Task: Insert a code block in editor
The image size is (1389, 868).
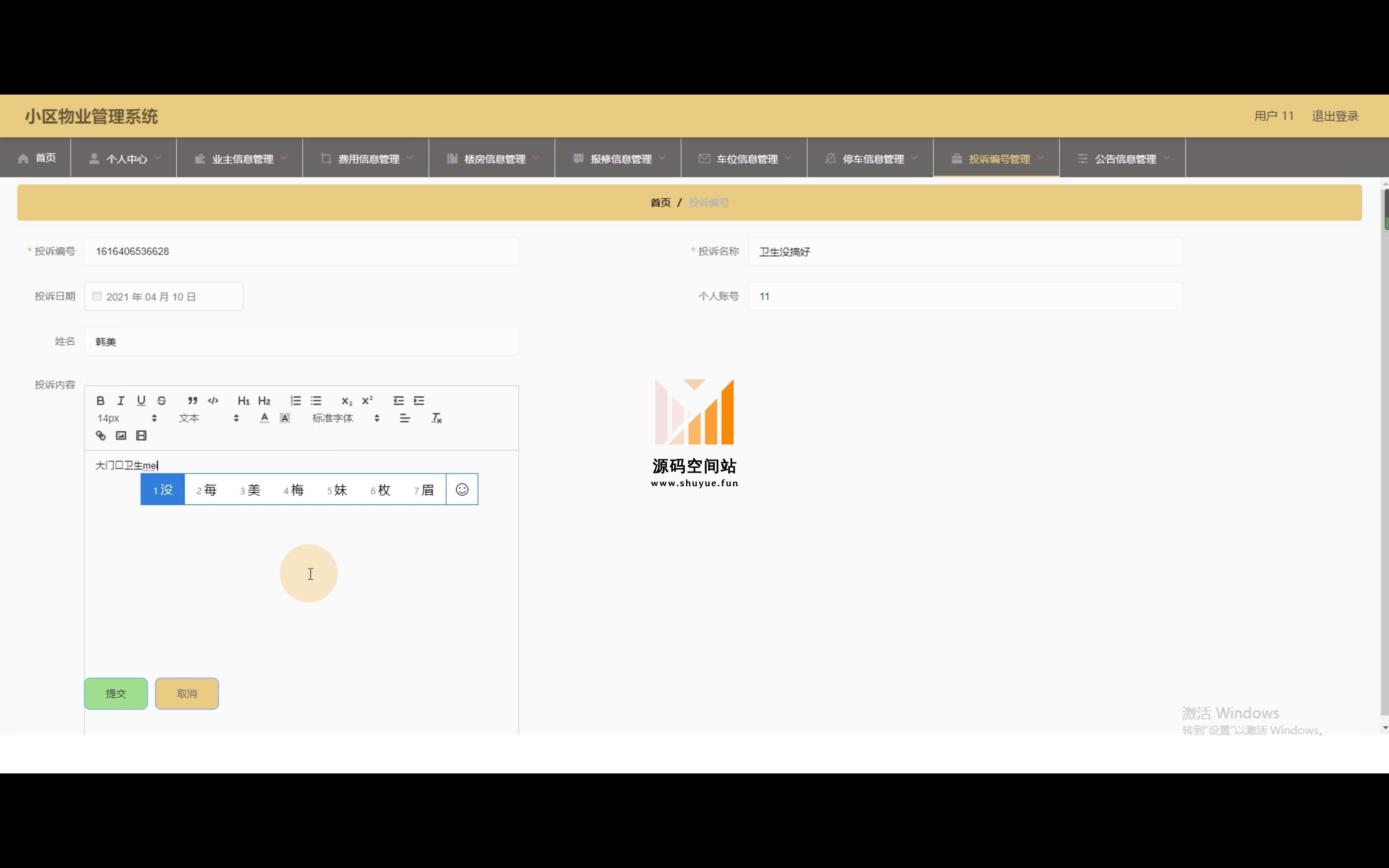Action: point(213,401)
